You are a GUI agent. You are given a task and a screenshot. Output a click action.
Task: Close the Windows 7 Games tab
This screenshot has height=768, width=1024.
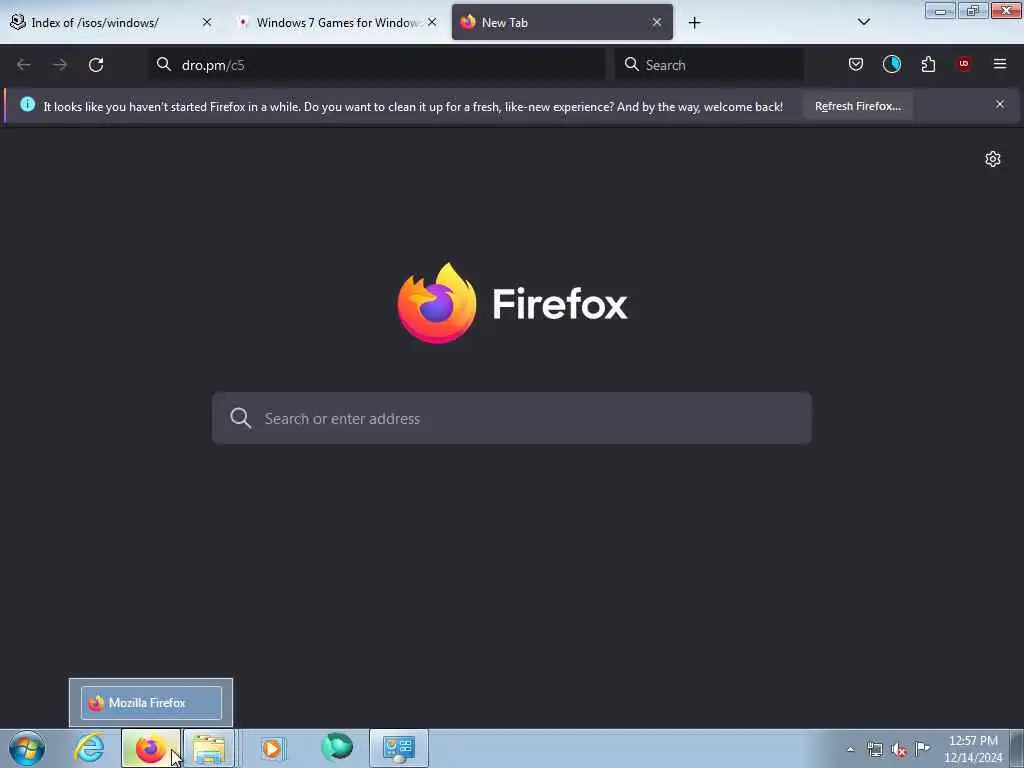[432, 22]
